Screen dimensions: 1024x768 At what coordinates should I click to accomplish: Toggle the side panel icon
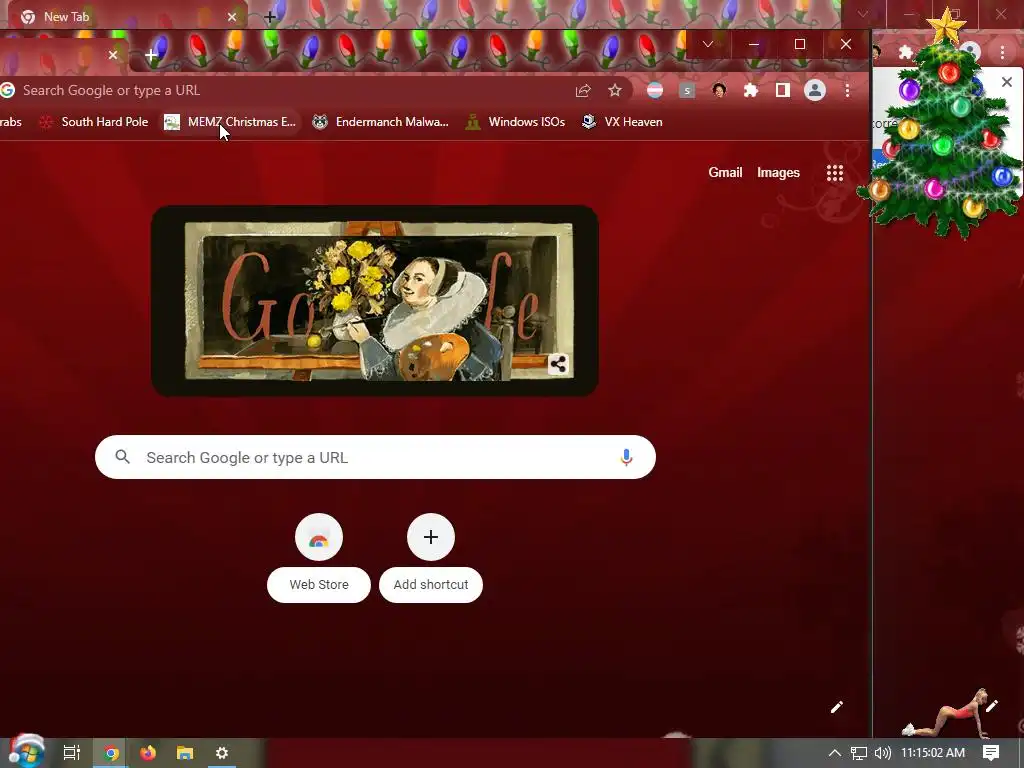click(x=782, y=91)
